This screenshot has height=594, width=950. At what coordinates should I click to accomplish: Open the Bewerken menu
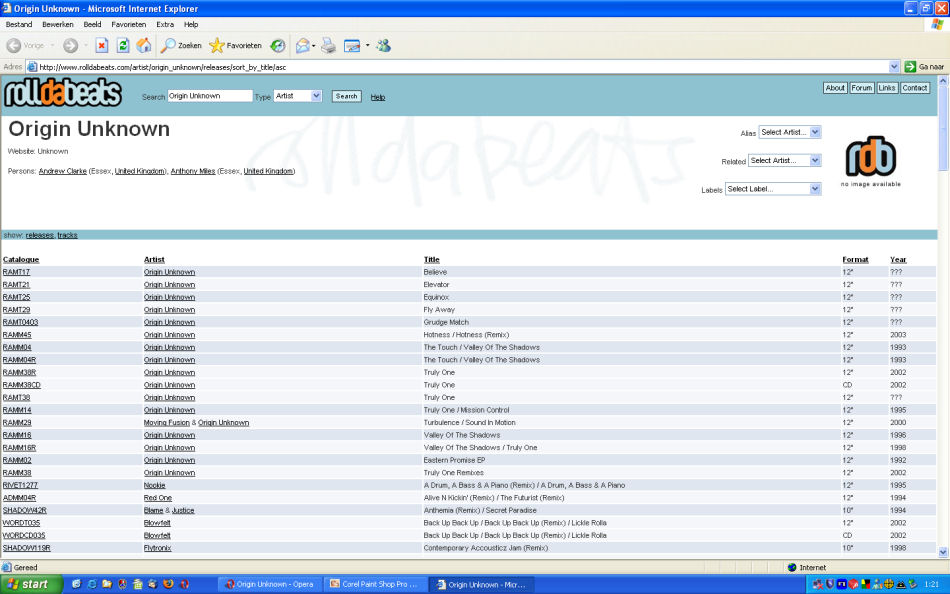[58, 24]
